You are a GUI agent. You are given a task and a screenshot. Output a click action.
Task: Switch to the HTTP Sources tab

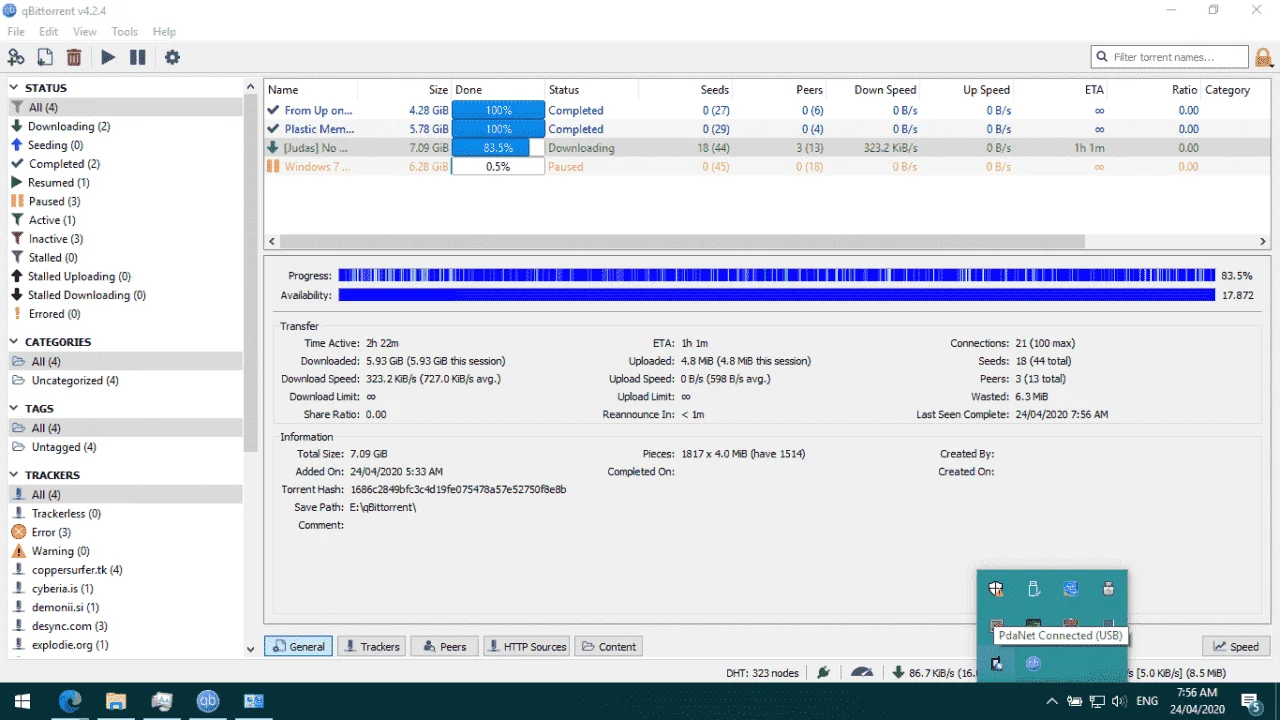click(x=526, y=646)
